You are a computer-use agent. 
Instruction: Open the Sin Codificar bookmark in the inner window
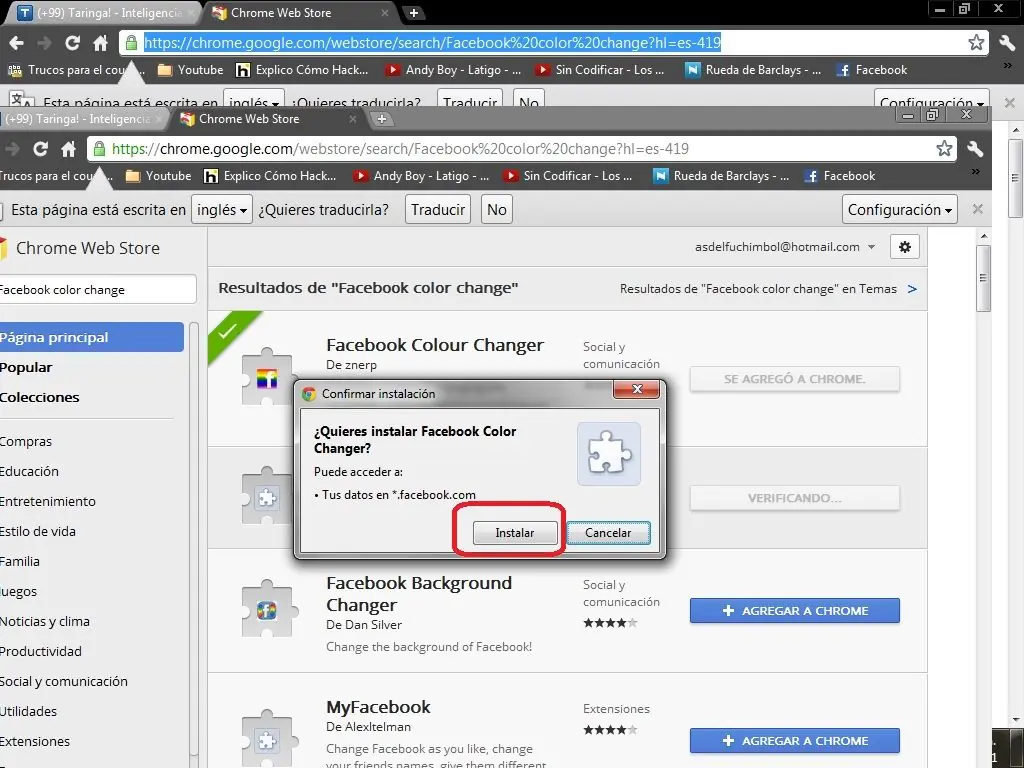568,176
